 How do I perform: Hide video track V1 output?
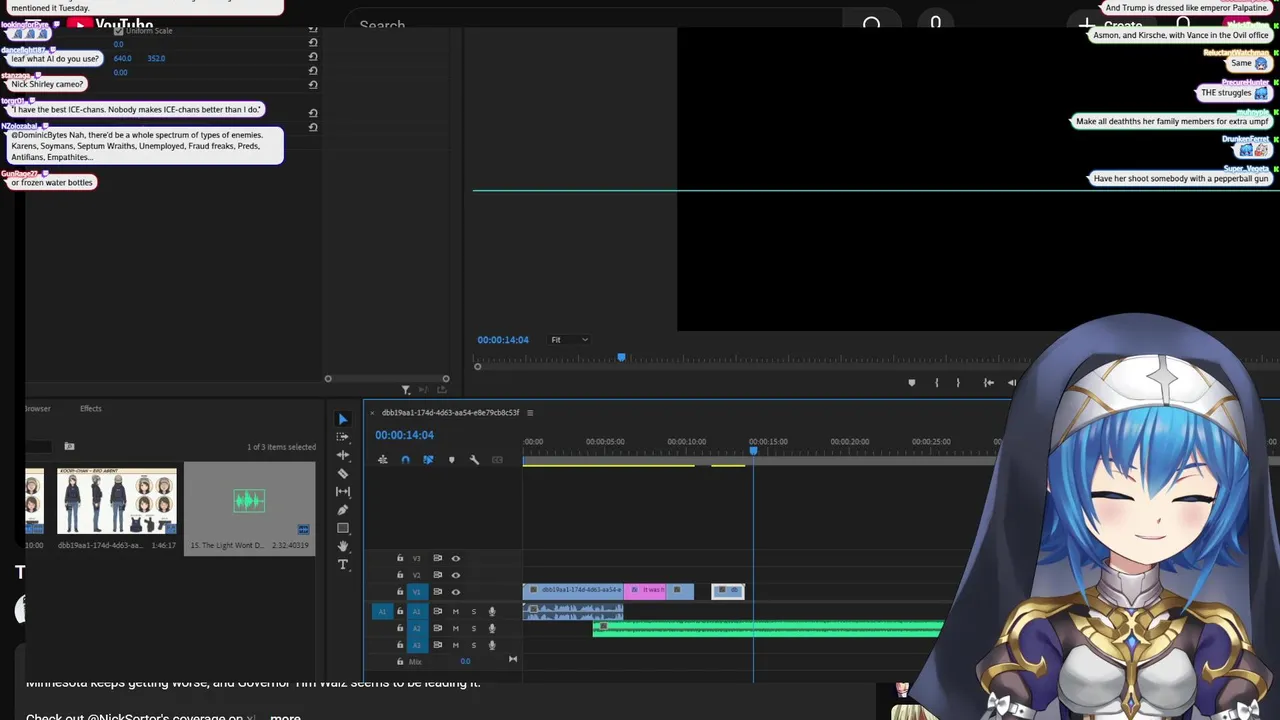(x=456, y=592)
